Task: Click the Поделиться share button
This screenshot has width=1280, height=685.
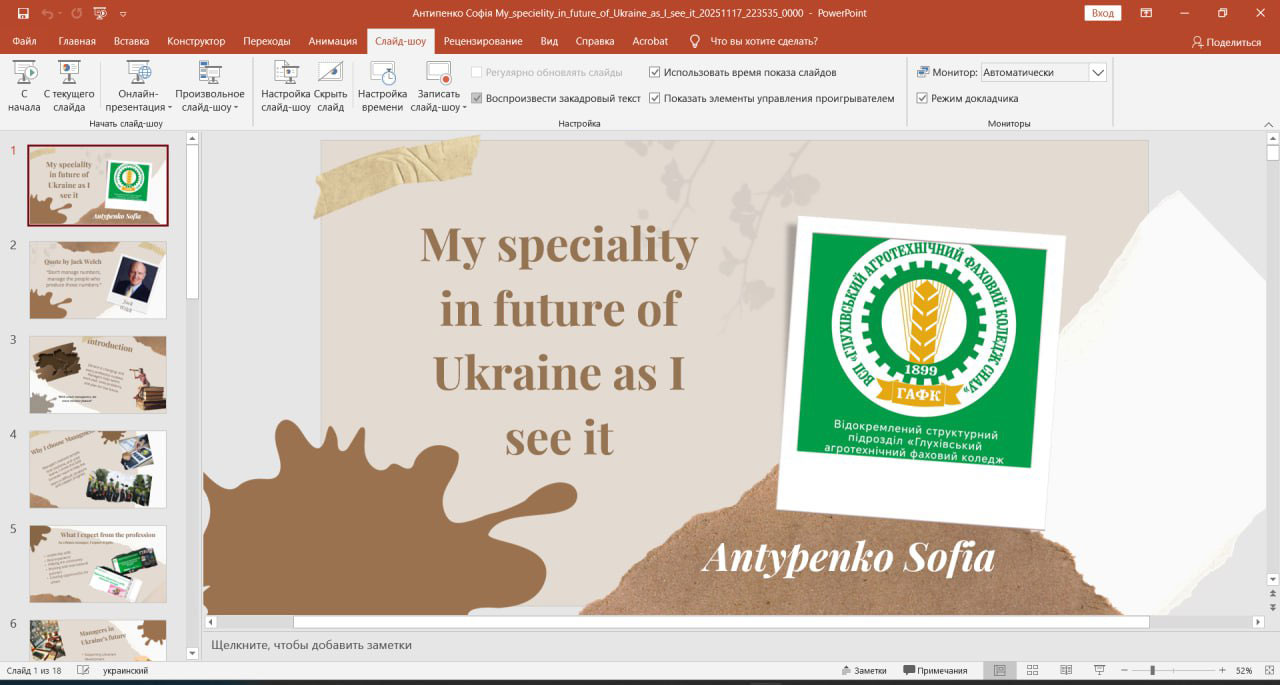Action: pyautogui.click(x=1226, y=42)
